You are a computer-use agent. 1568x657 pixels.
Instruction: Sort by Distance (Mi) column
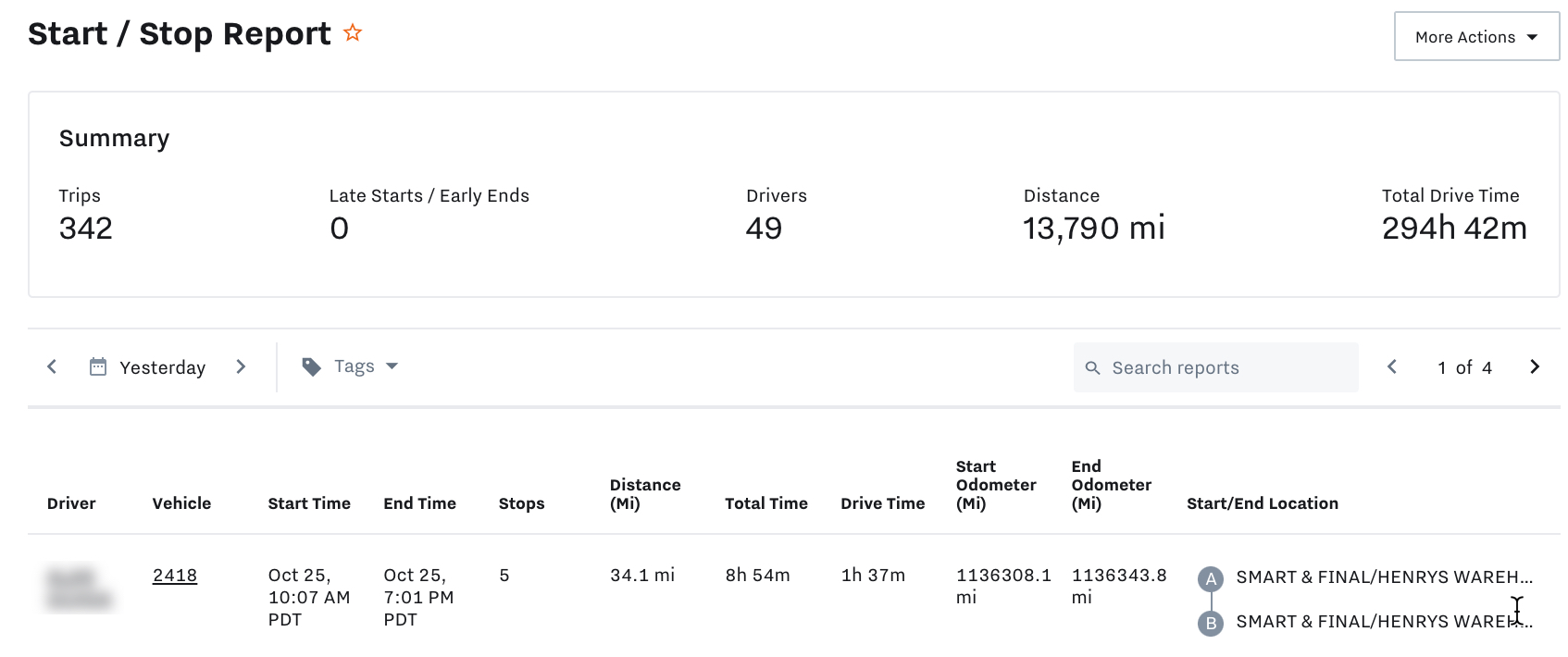point(644,494)
